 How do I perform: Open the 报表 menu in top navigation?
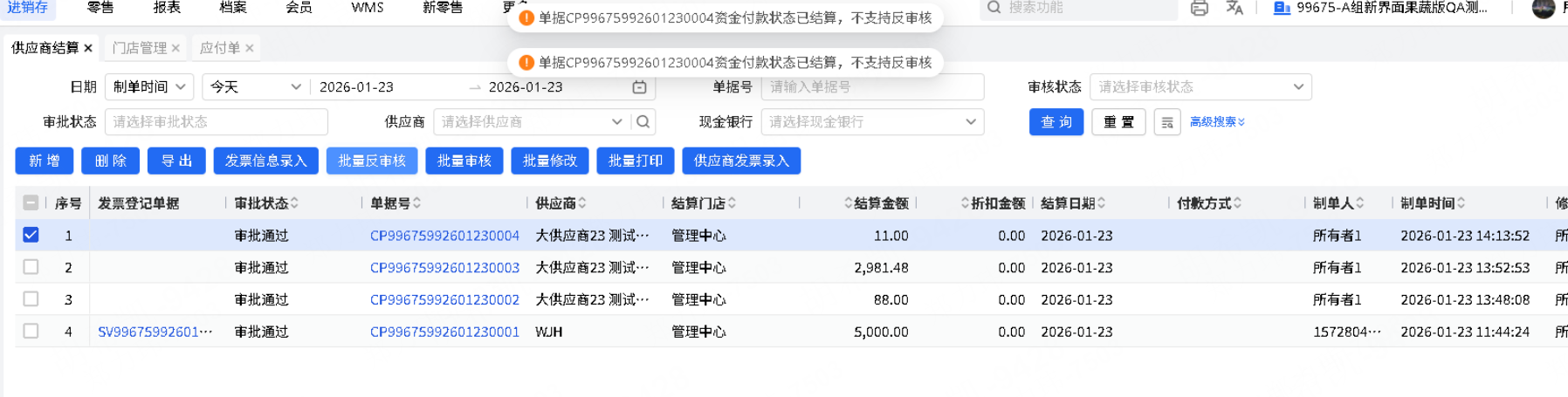[167, 8]
